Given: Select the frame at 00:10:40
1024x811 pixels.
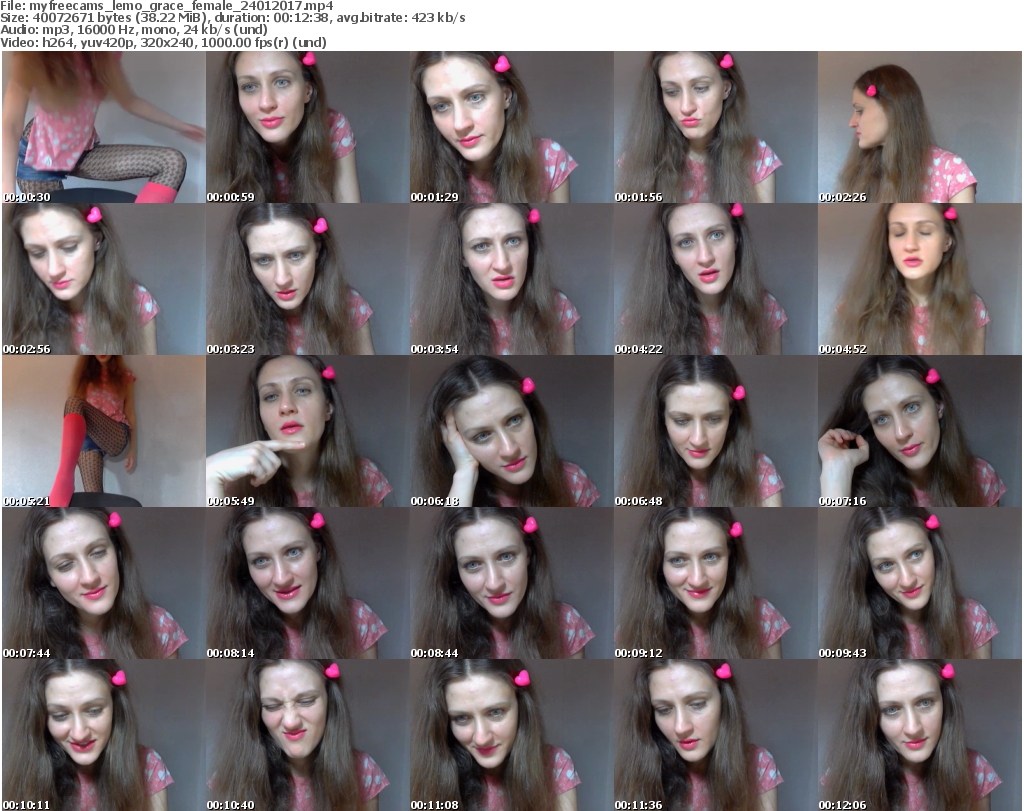Looking at the screenshot, I should point(308,735).
